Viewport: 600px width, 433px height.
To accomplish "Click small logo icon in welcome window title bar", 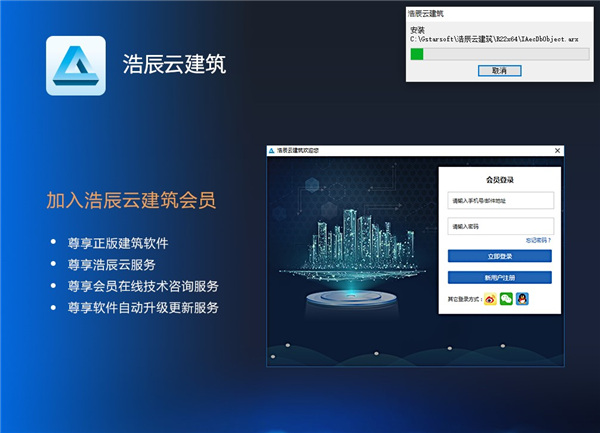I will pyautogui.click(x=271, y=151).
